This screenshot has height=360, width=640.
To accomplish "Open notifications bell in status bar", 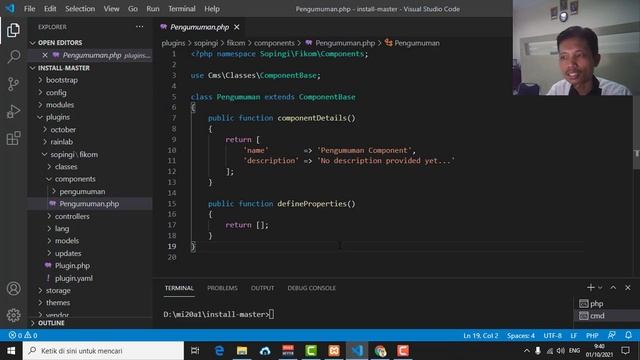I will point(629,335).
